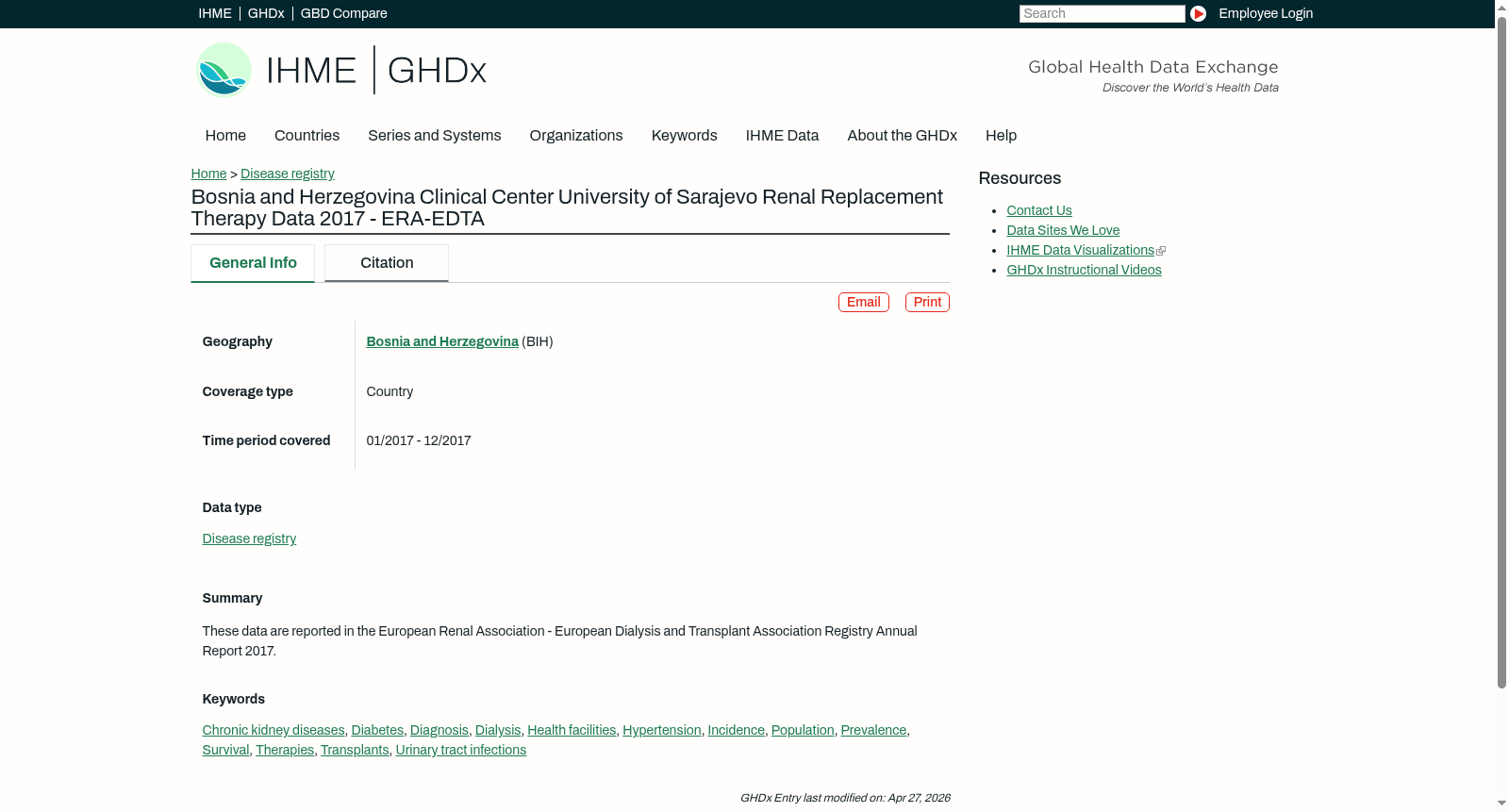This screenshot has height=812, width=1509.
Task: Click the Print button
Action: [x=928, y=303]
